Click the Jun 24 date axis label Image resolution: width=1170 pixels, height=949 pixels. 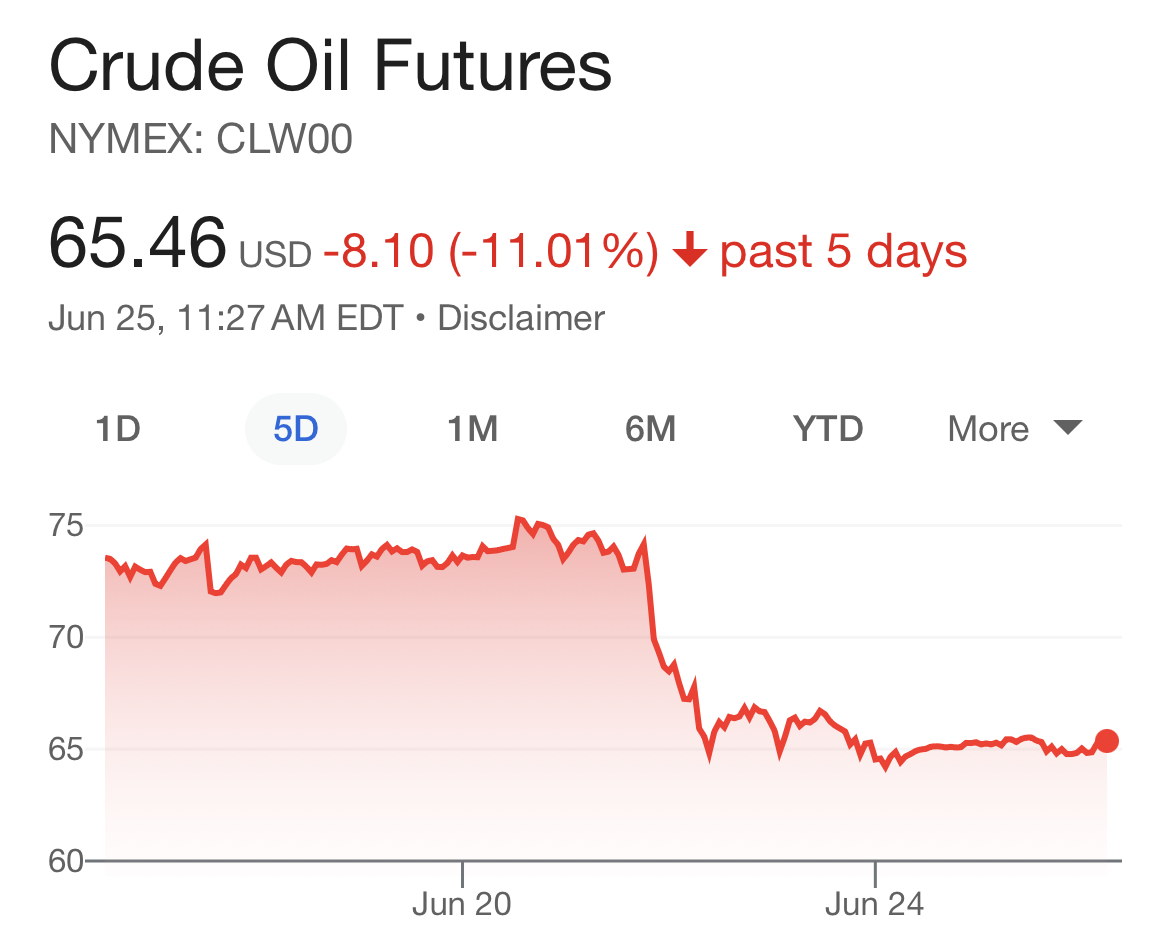click(x=874, y=905)
